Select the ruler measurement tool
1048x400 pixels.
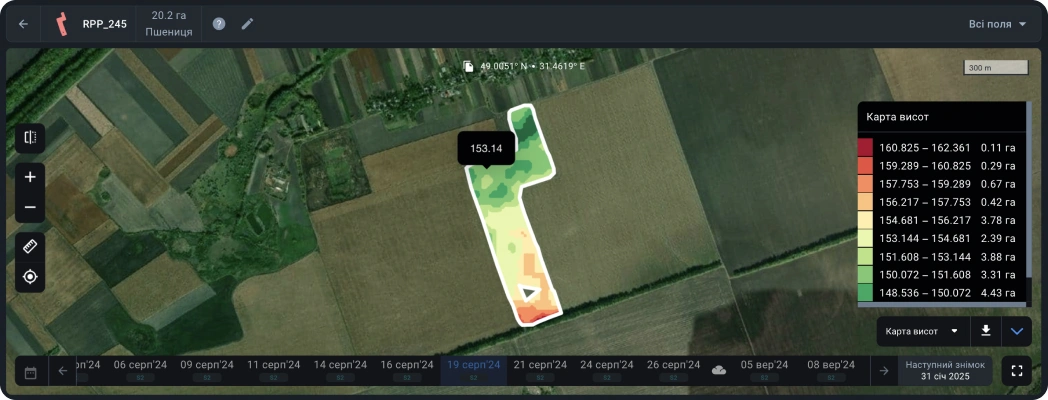(30, 246)
